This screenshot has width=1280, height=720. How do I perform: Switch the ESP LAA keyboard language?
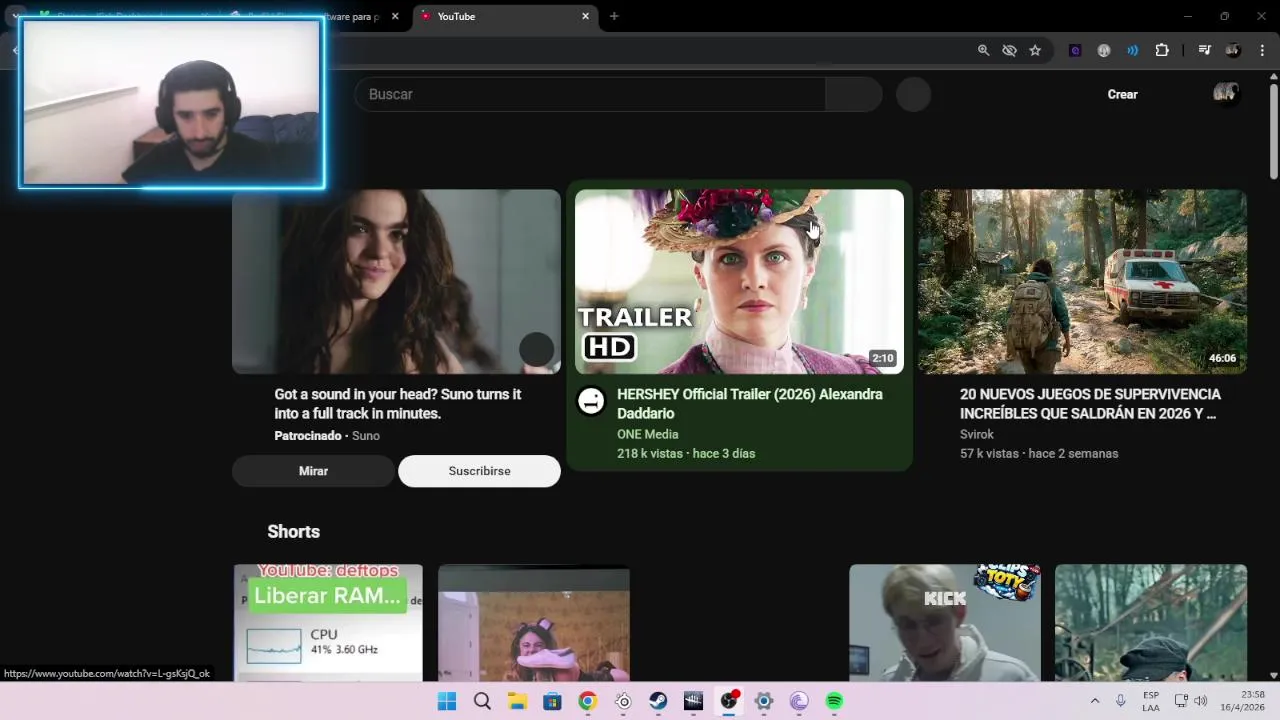pyautogui.click(x=1151, y=701)
